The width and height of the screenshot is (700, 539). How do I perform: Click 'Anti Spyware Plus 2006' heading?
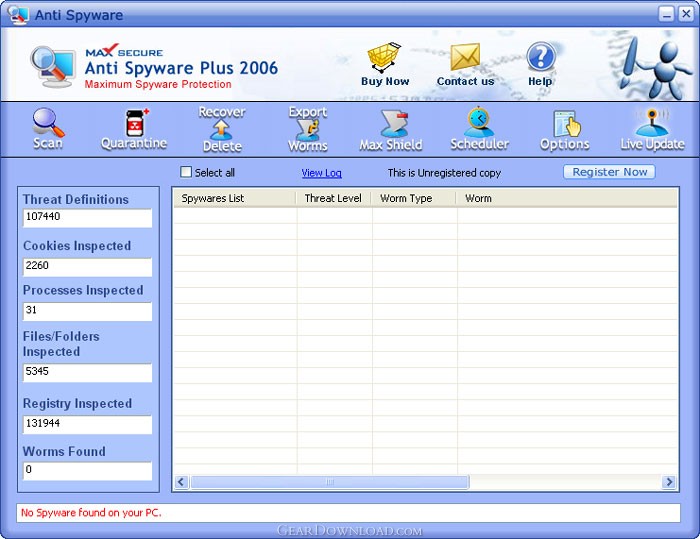181,68
